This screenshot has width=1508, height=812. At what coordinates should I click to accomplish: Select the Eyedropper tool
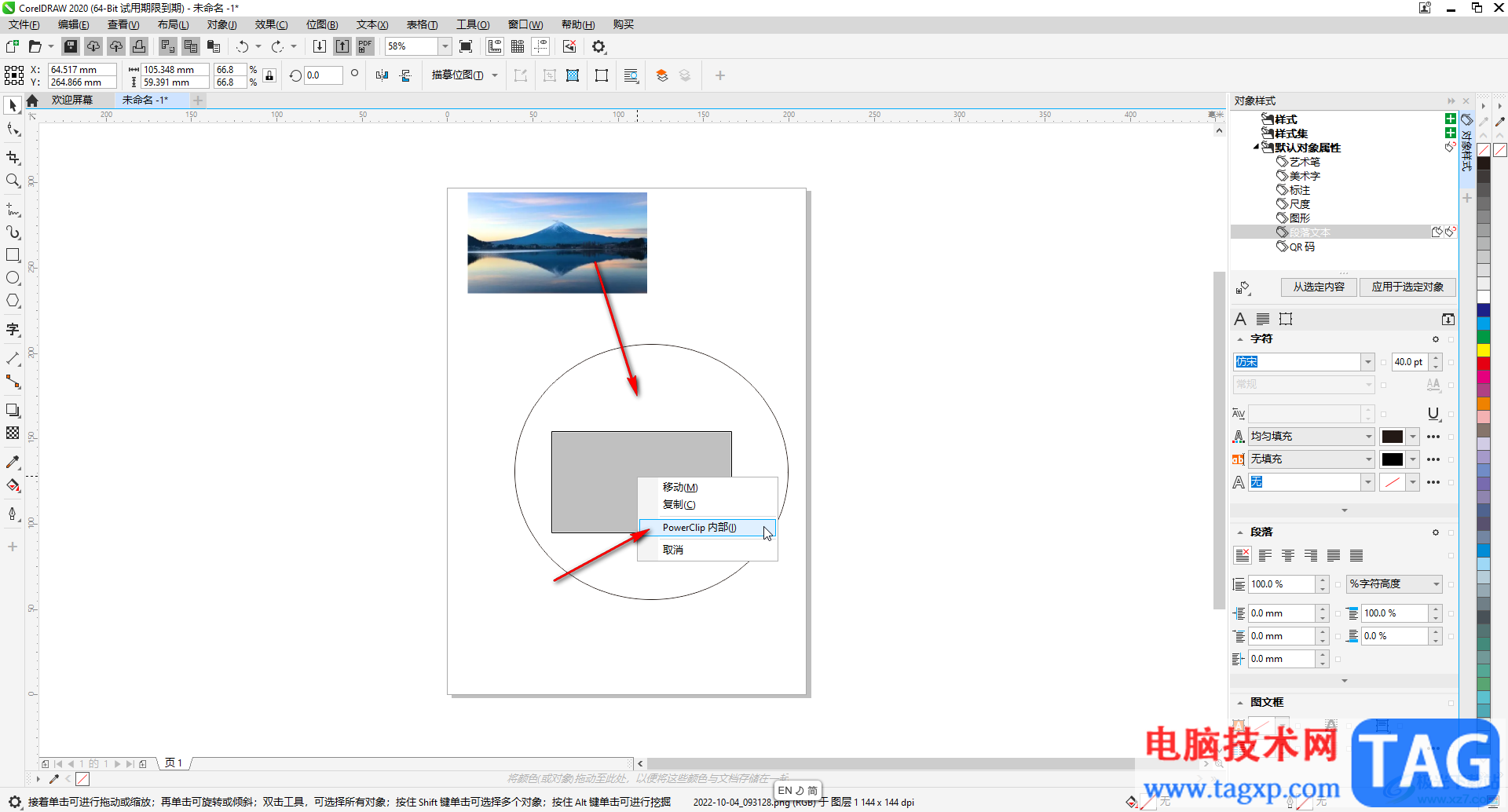click(13, 462)
